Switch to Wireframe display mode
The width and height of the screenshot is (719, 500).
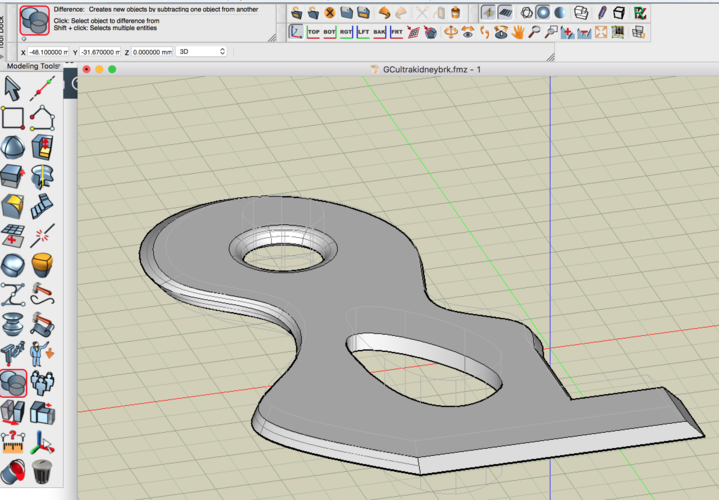pos(527,13)
